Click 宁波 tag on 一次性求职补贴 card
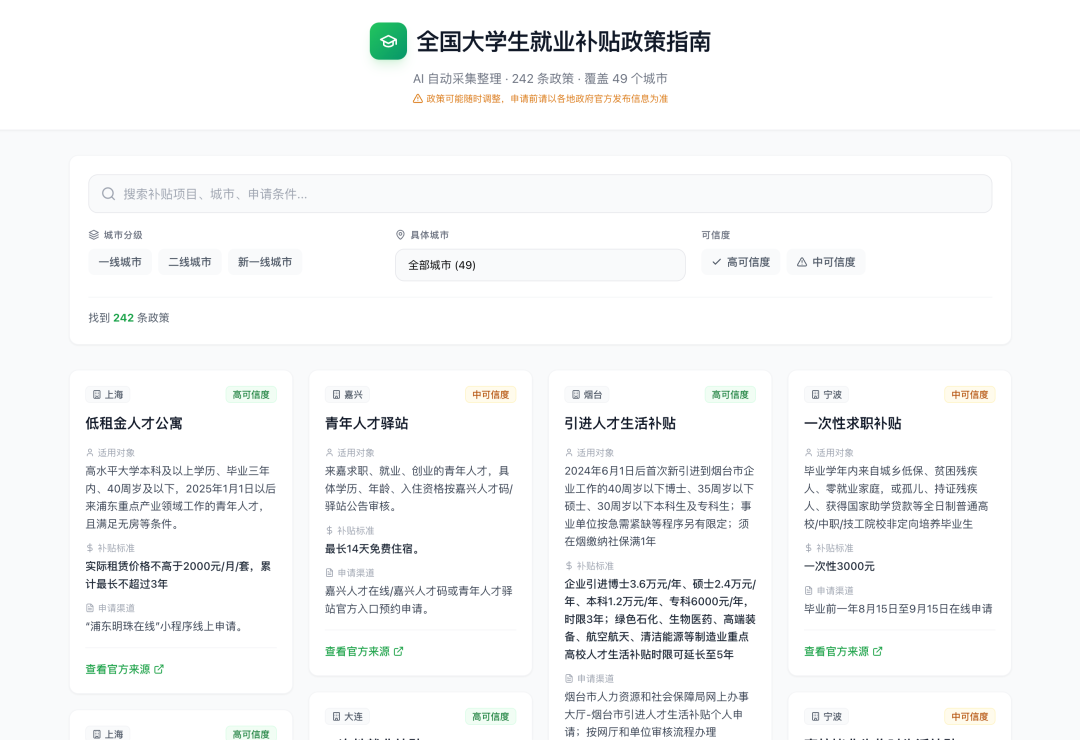 click(x=827, y=395)
